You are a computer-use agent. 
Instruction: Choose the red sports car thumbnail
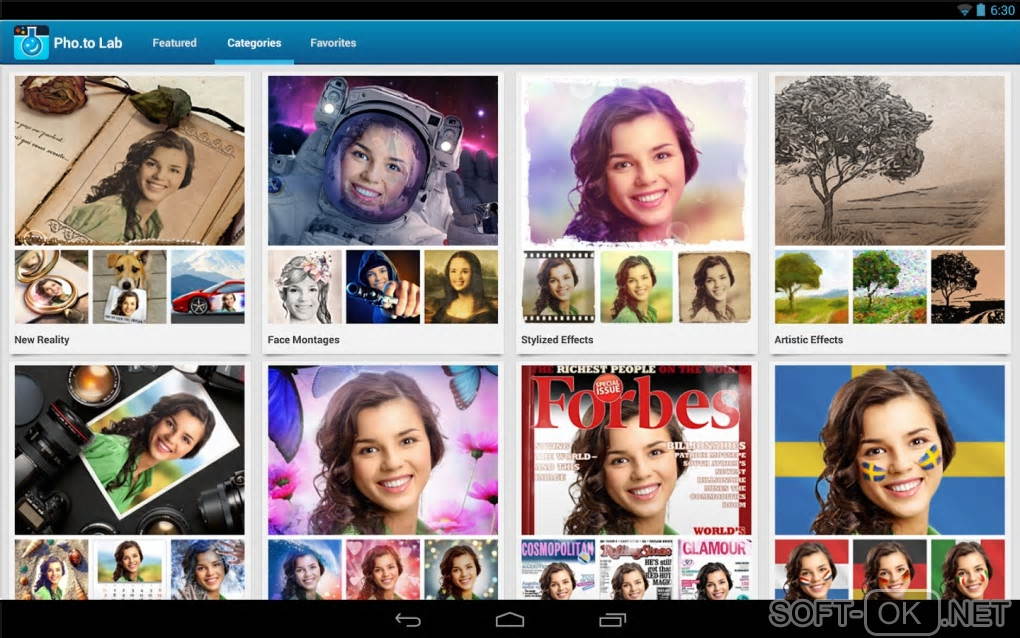point(208,287)
